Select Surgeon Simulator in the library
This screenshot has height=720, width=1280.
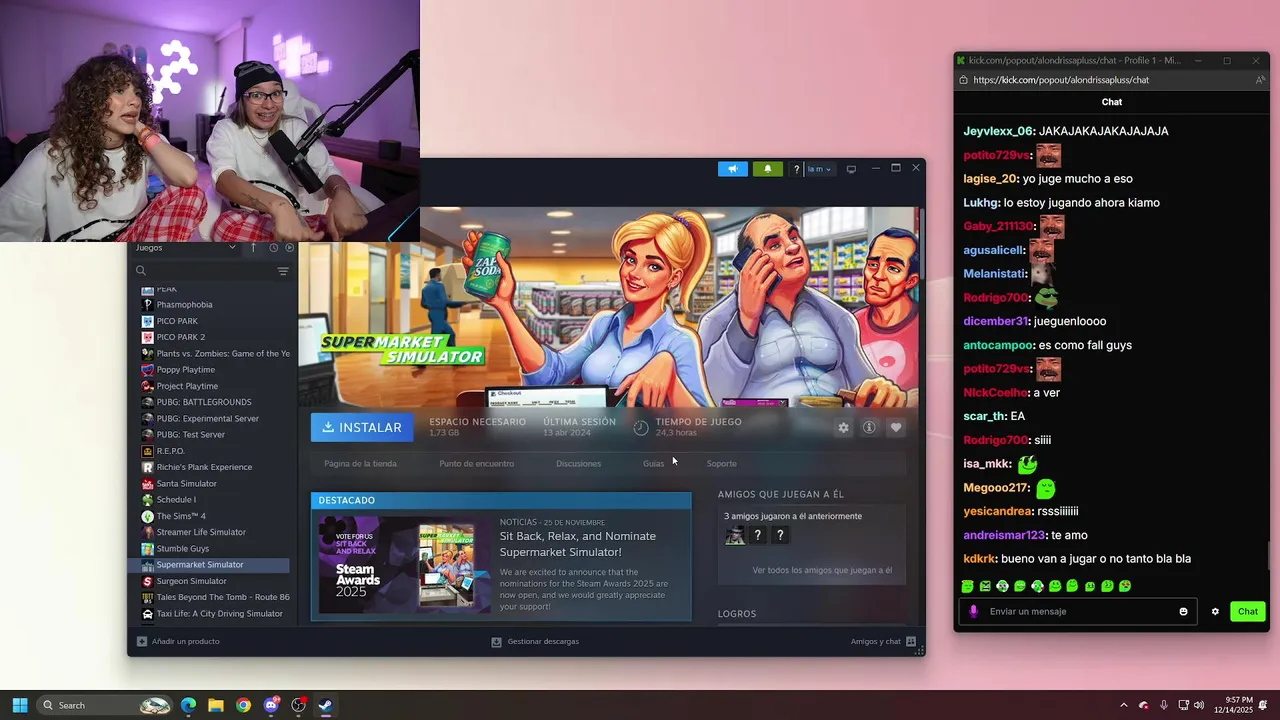point(191,581)
